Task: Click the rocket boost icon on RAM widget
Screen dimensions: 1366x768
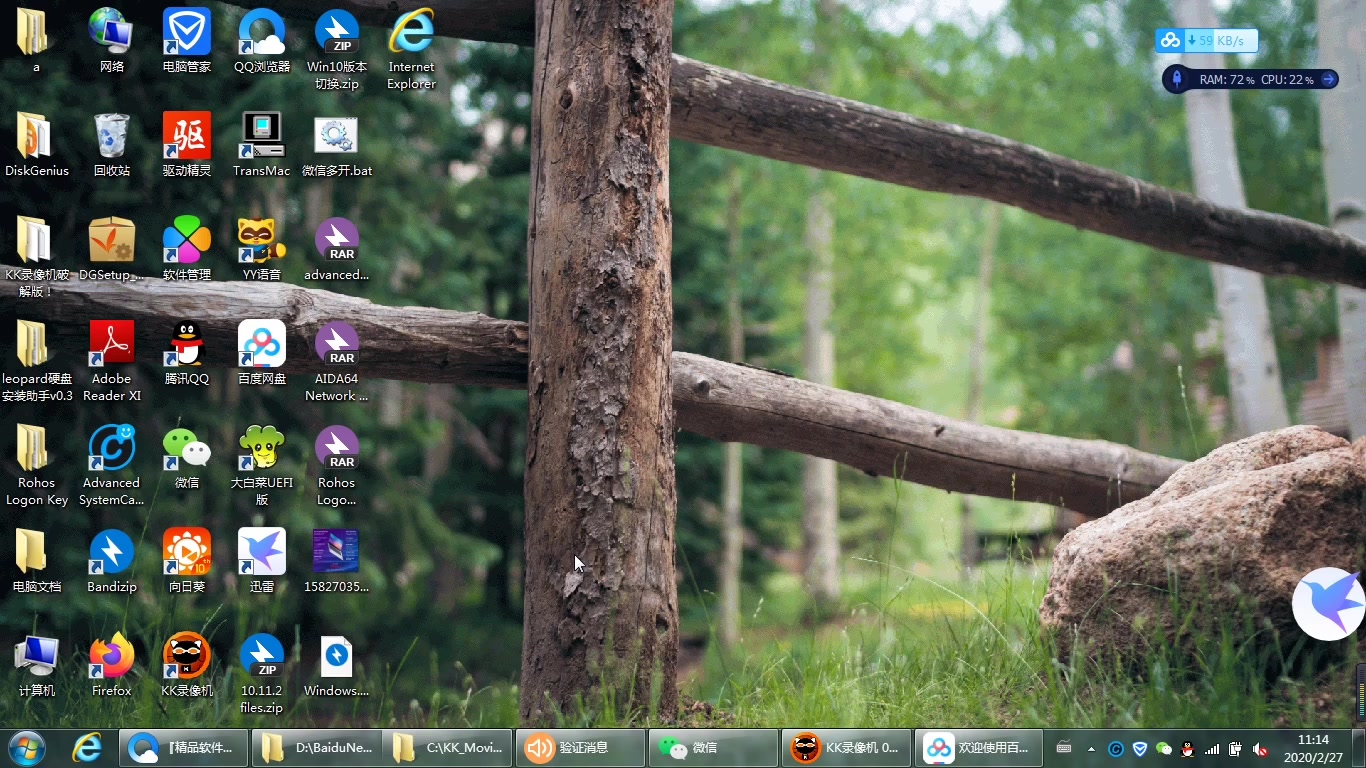Action: pyautogui.click(x=1177, y=79)
